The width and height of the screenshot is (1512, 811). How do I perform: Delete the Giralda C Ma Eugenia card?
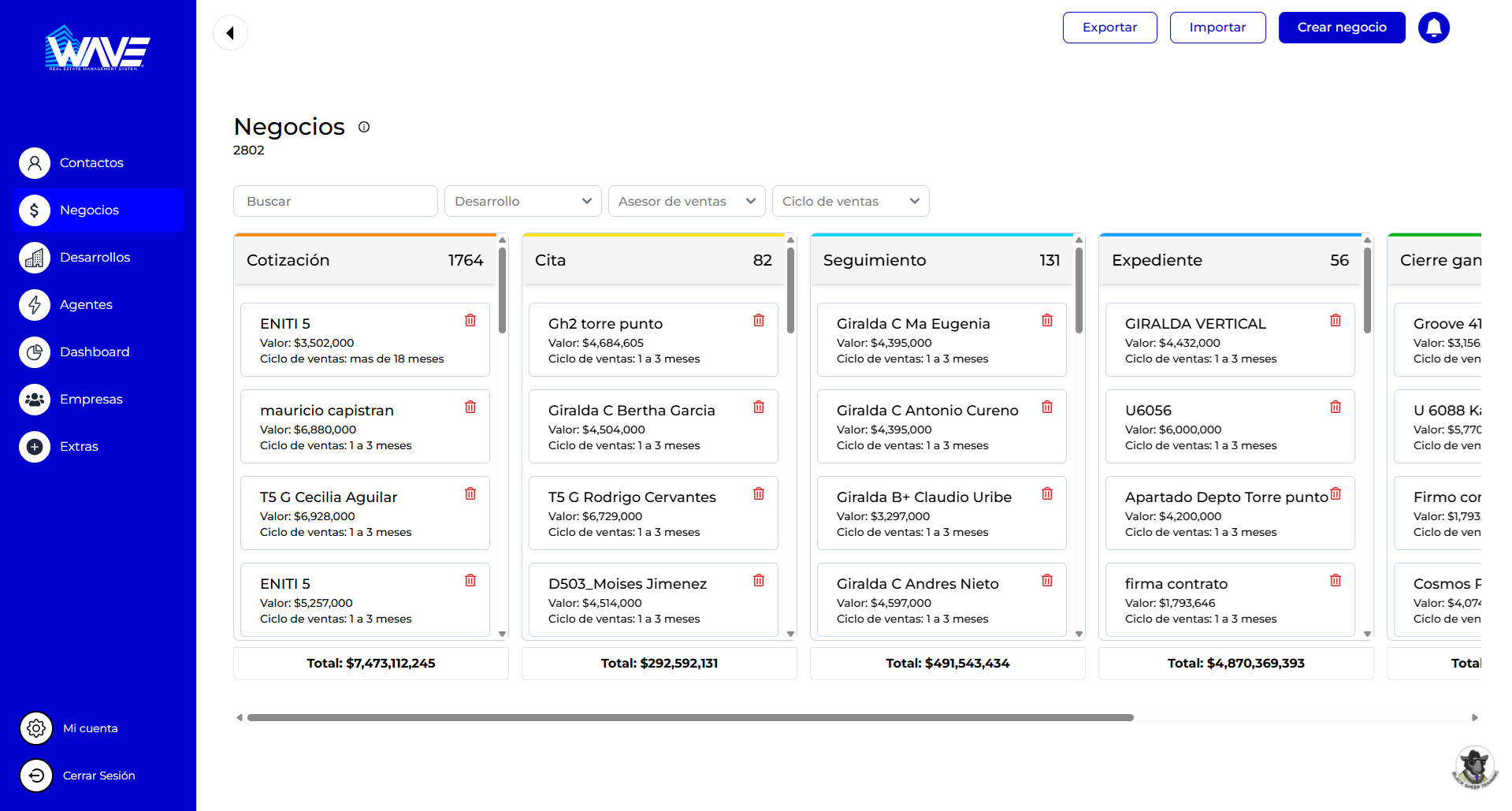1047,320
